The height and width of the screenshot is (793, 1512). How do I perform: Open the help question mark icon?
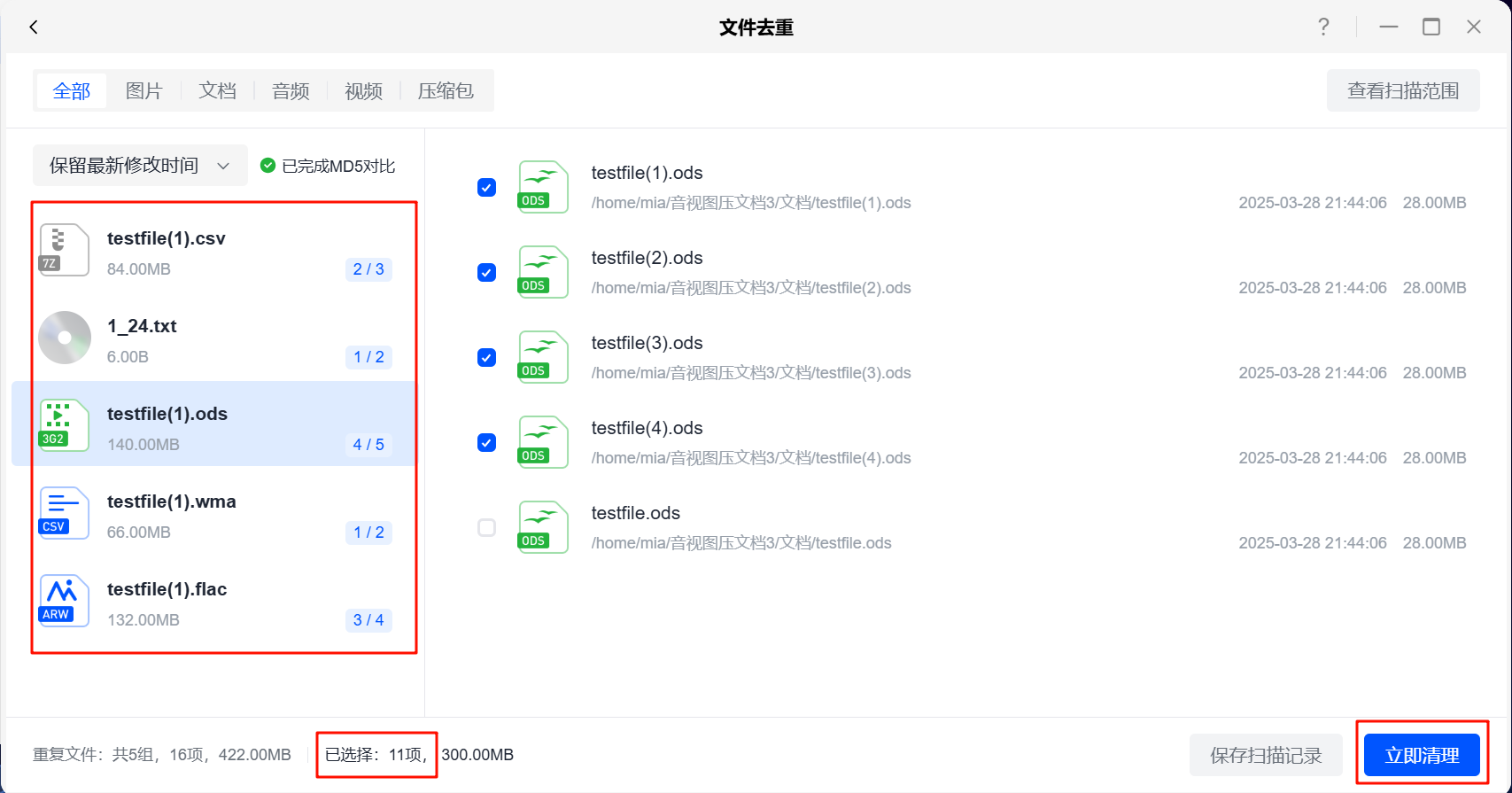click(1322, 27)
